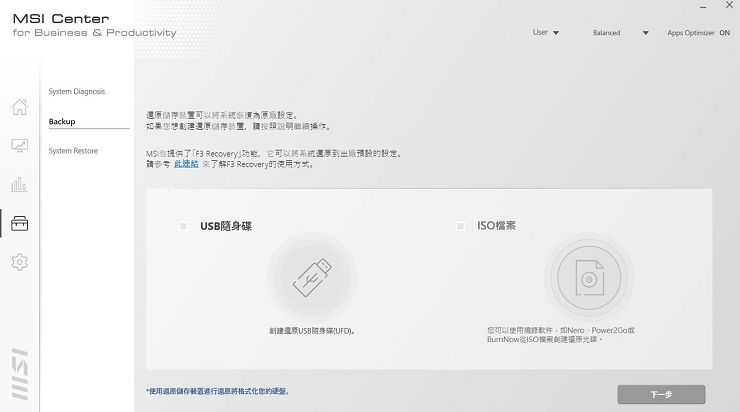
Task: Follow the 此連結 hyperlink
Action: (186, 164)
